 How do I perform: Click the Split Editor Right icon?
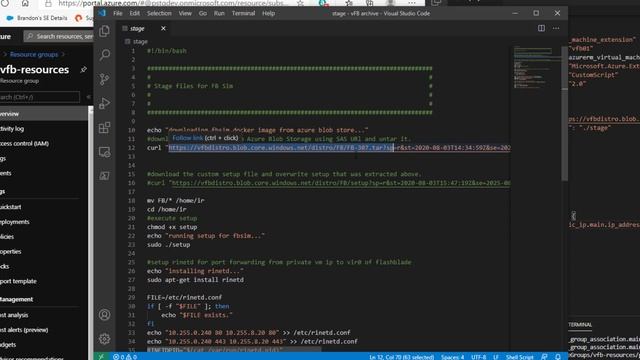pyautogui.click(x=541, y=28)
